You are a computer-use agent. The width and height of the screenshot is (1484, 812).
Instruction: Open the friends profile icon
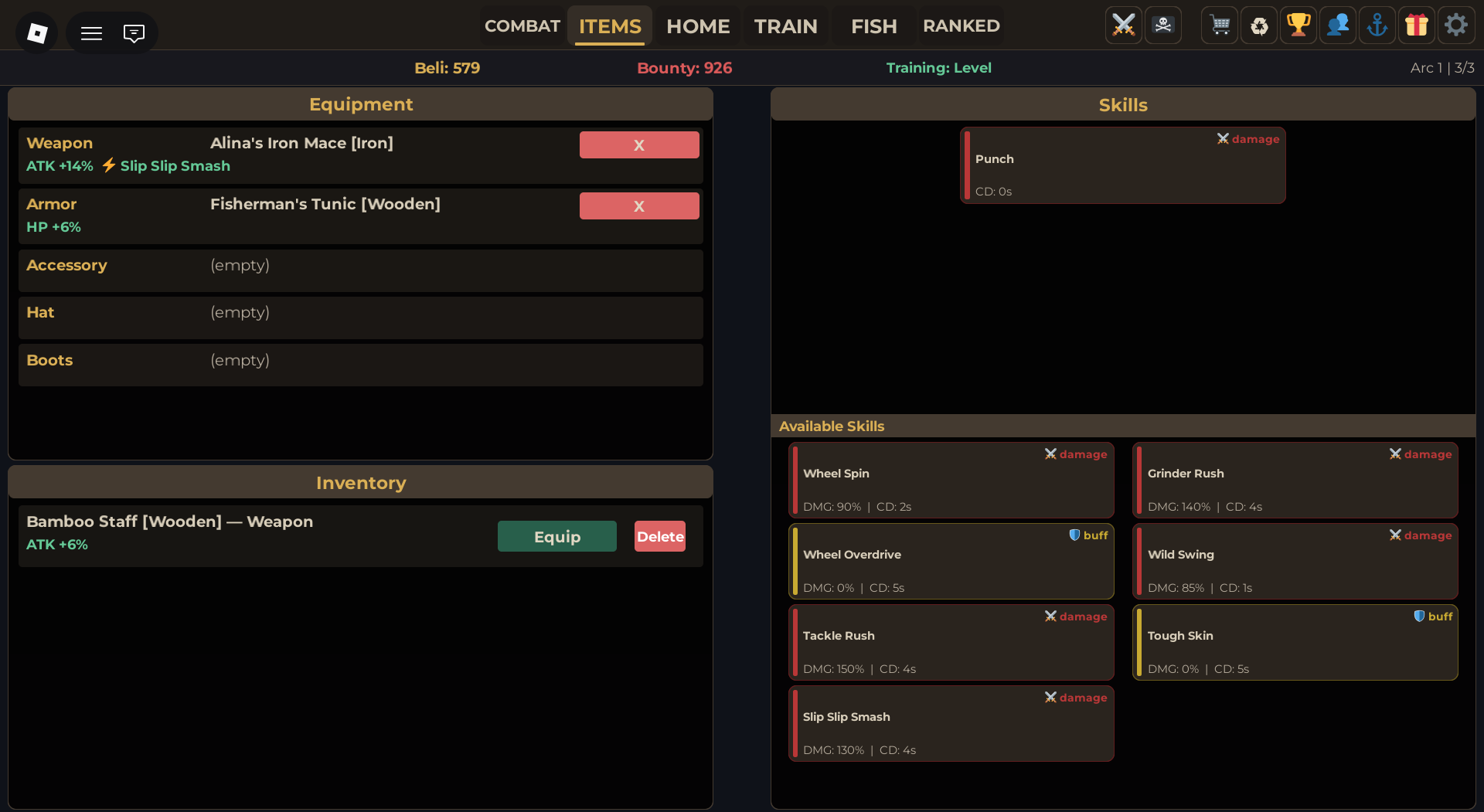1339,25
